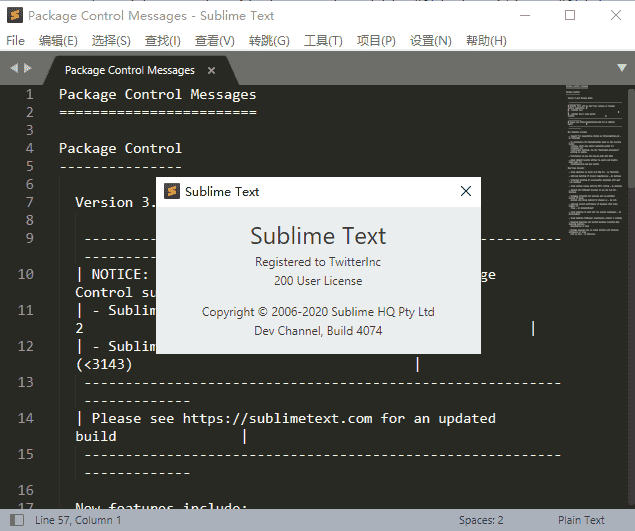Click the vertical scrollbar thumb
This screenshot has width=635, height=531.
631,139
